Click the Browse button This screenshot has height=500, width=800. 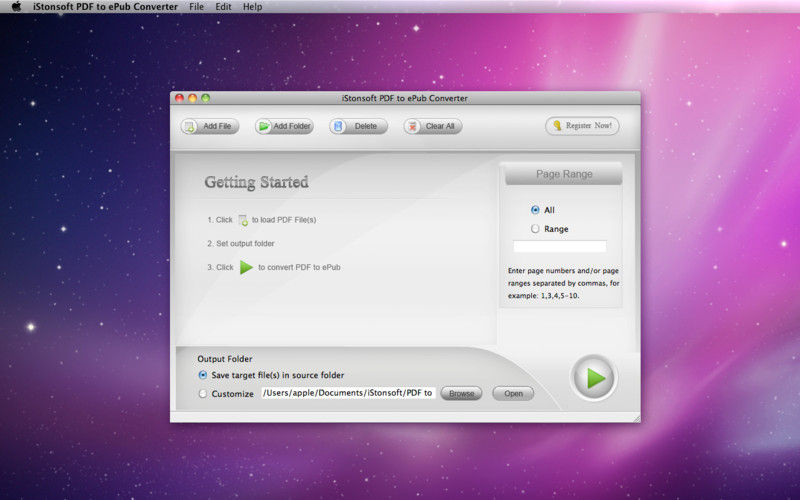coord(461,393)
